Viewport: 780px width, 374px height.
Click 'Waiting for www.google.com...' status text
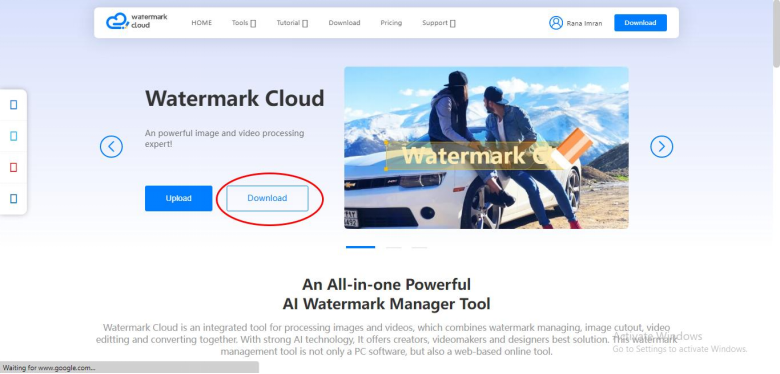49,368
